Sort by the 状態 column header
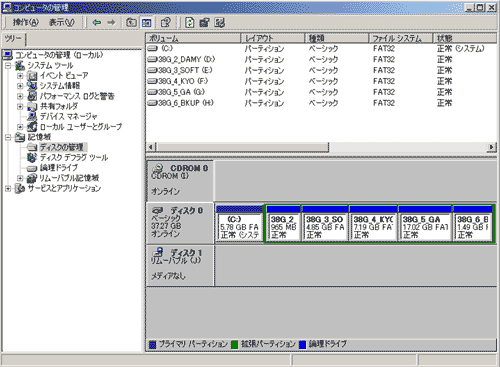 click(x=465, y=38)
